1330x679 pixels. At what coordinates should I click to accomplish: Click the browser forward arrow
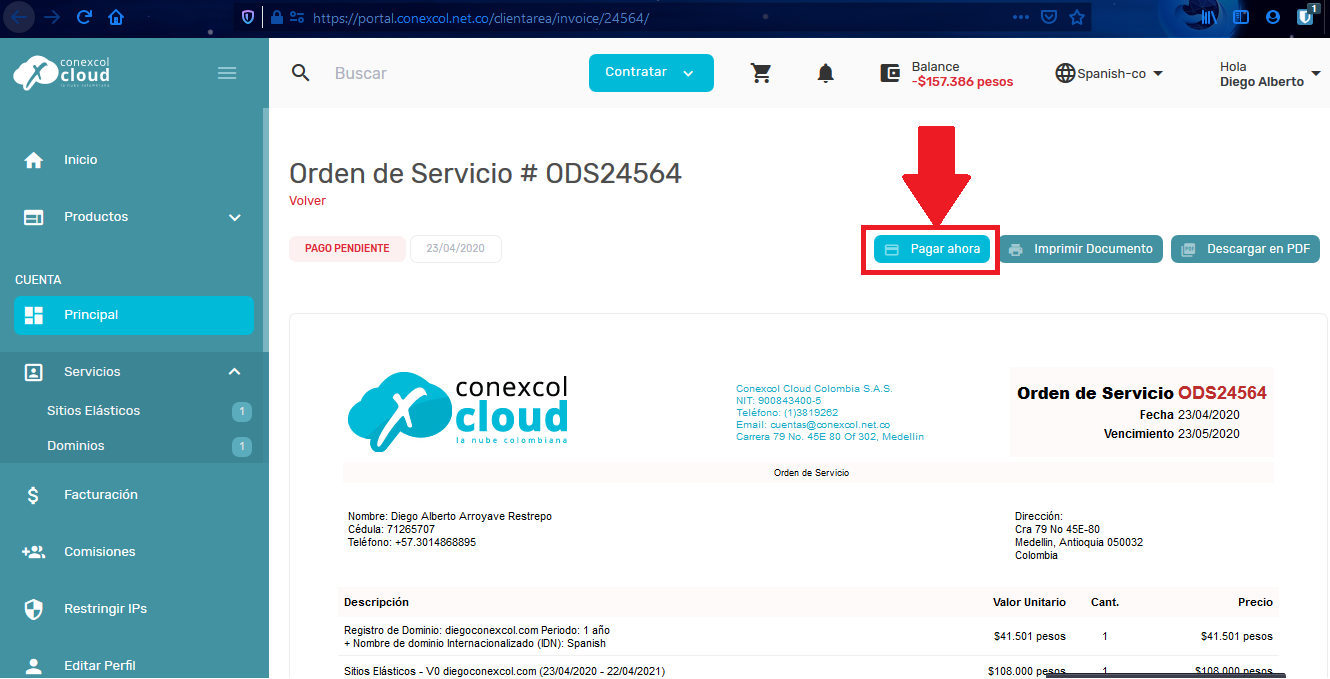51,17
